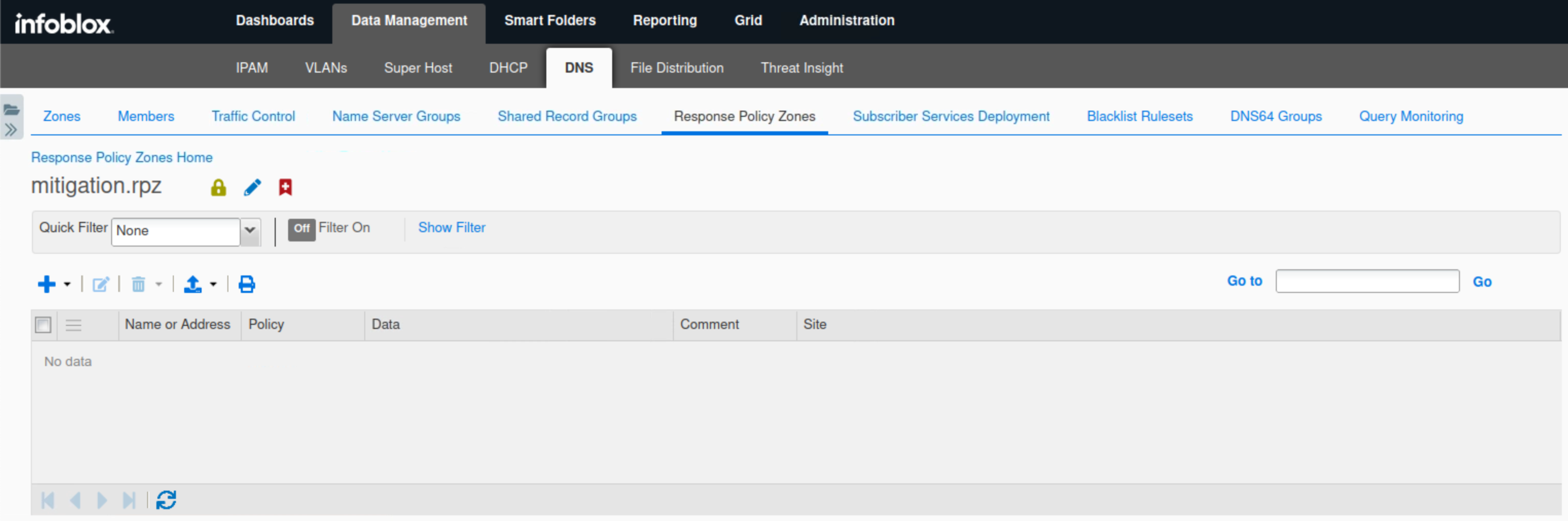Expand the left sidebar with double chevron

pyautogui.click(x=11, y=129)
